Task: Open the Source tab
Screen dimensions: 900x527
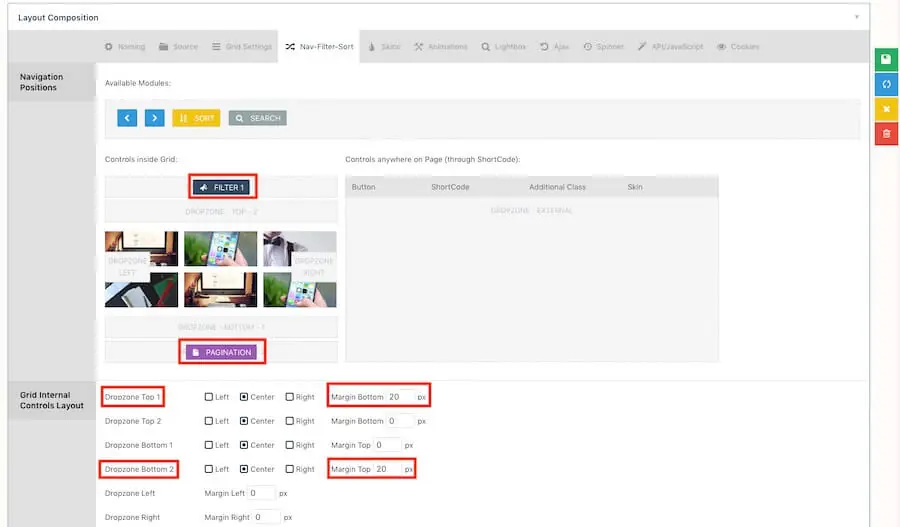Action: point(179,46)
